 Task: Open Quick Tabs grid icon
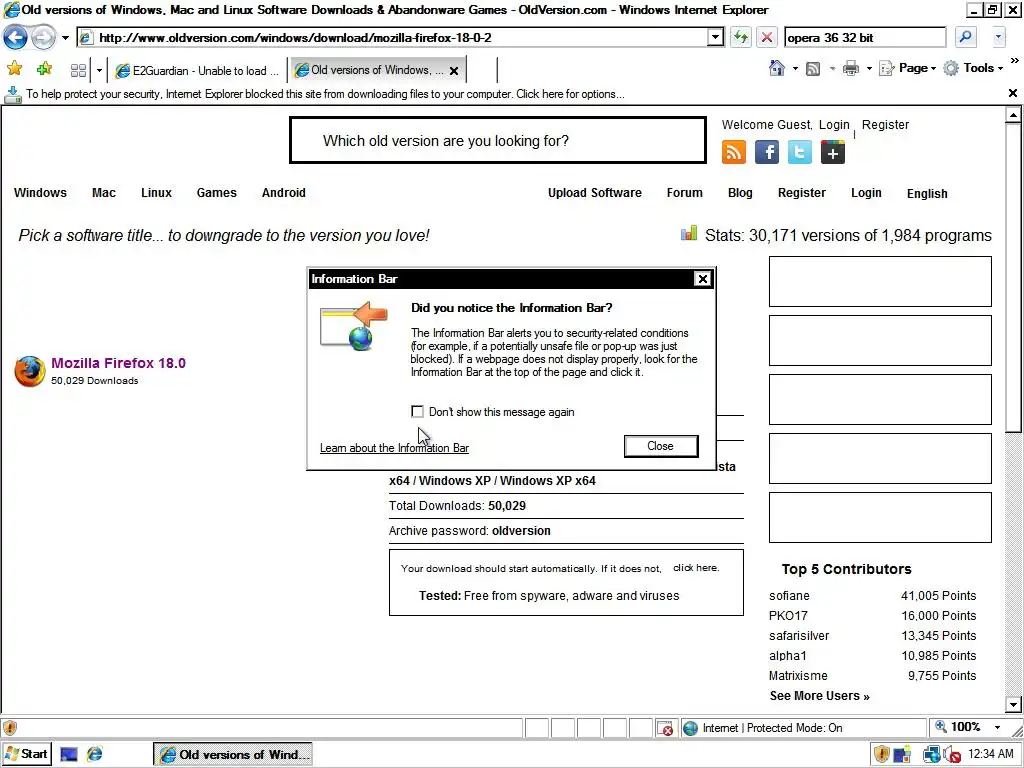tap(78, 70)
